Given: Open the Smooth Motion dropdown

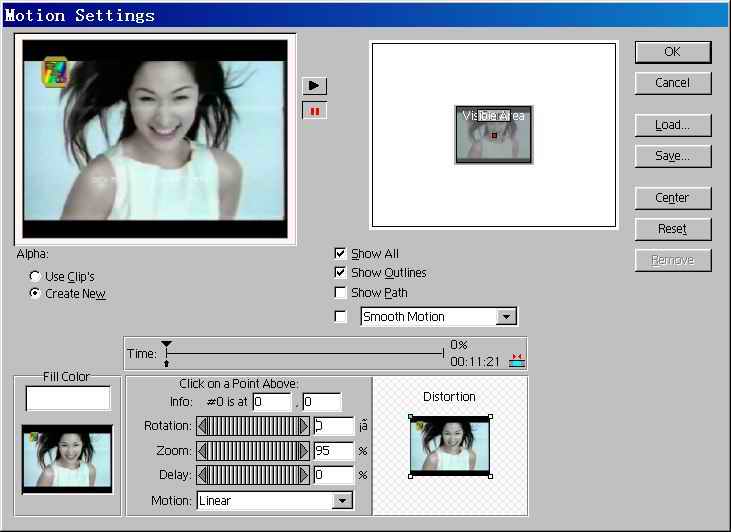Looking at the screenshot, I should [507, 317].
